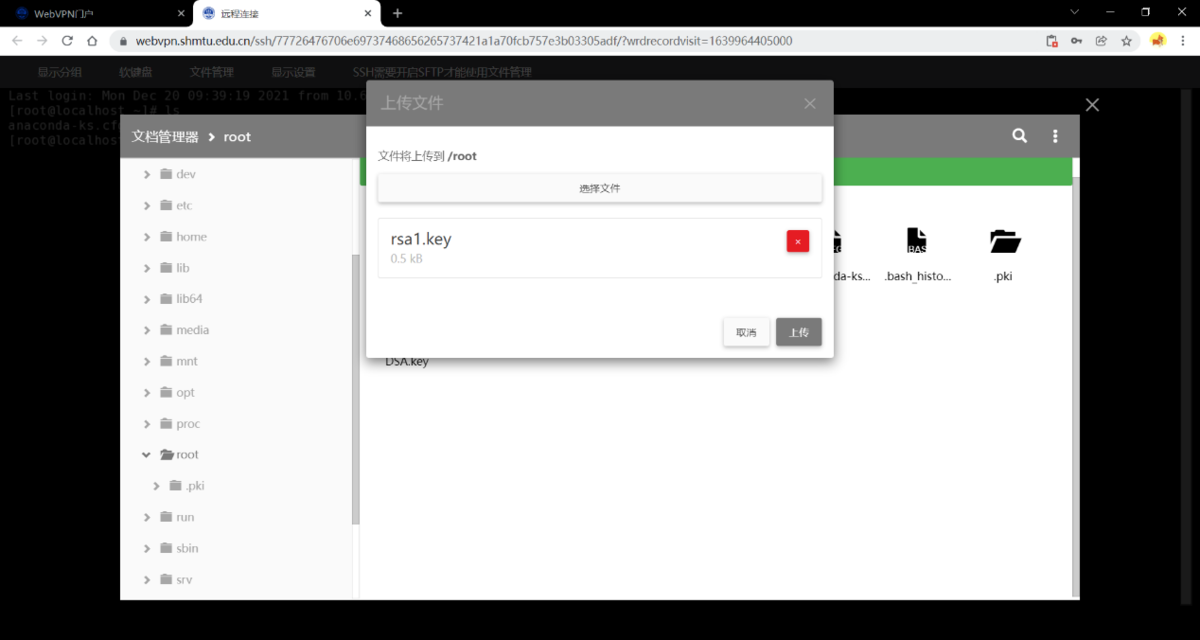The width and height of the screenshot is (1200, 640).
Task: Click the 上传 upload button
Action: 798,332
